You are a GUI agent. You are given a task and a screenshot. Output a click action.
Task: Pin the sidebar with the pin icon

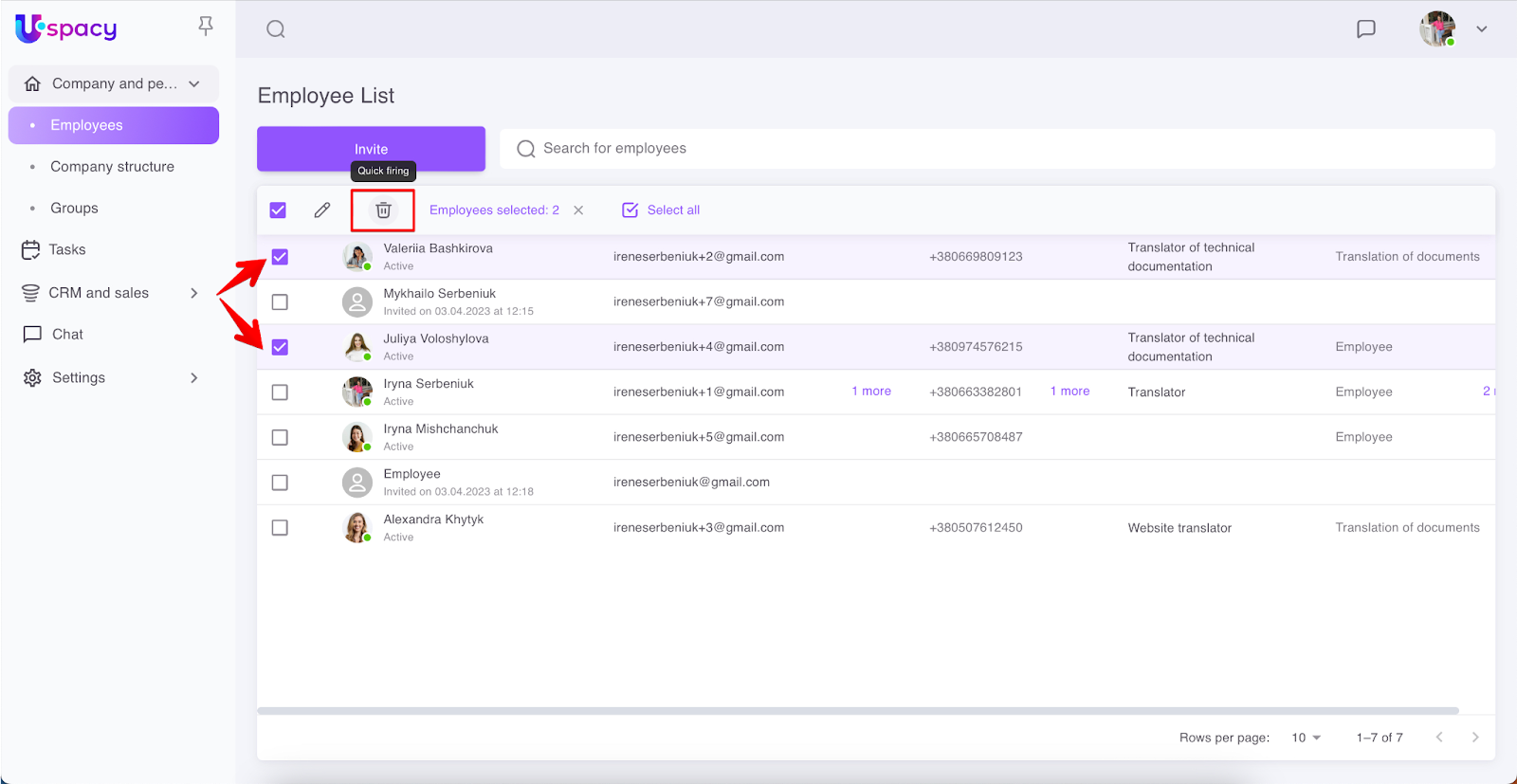206,27
